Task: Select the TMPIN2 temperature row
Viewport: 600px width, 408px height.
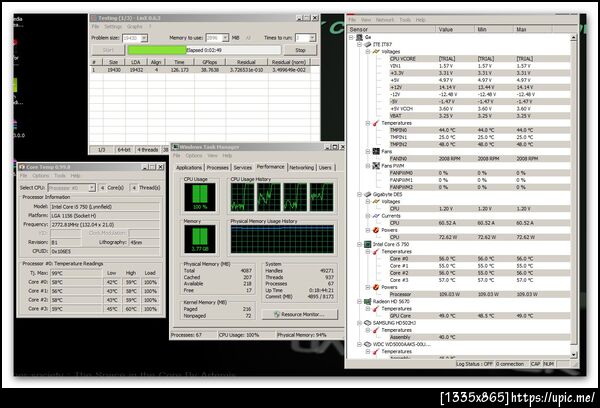Action: point(479,144)
